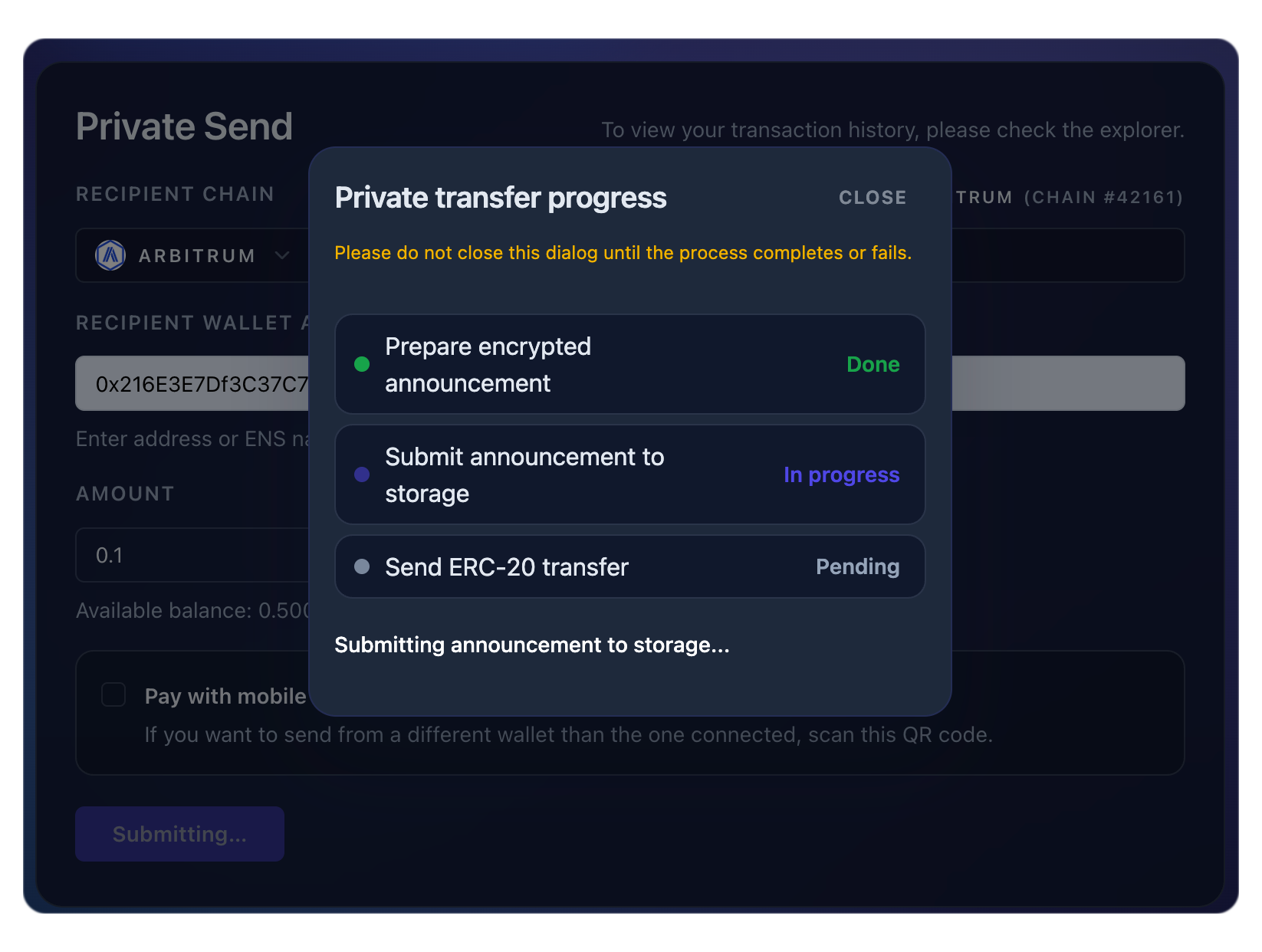Click the Submitting announcement to storage status message
Screen dimensions: 1262x952
[x=532, y=645]
